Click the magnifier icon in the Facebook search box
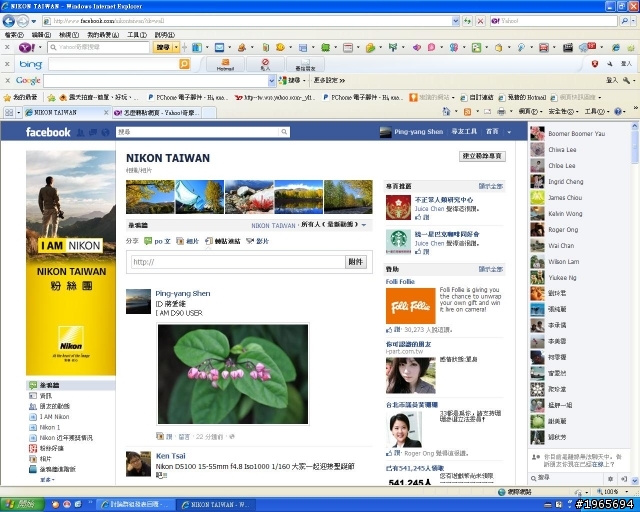The image size is (640, 512). pyautogui.click(x=284, y=132)
